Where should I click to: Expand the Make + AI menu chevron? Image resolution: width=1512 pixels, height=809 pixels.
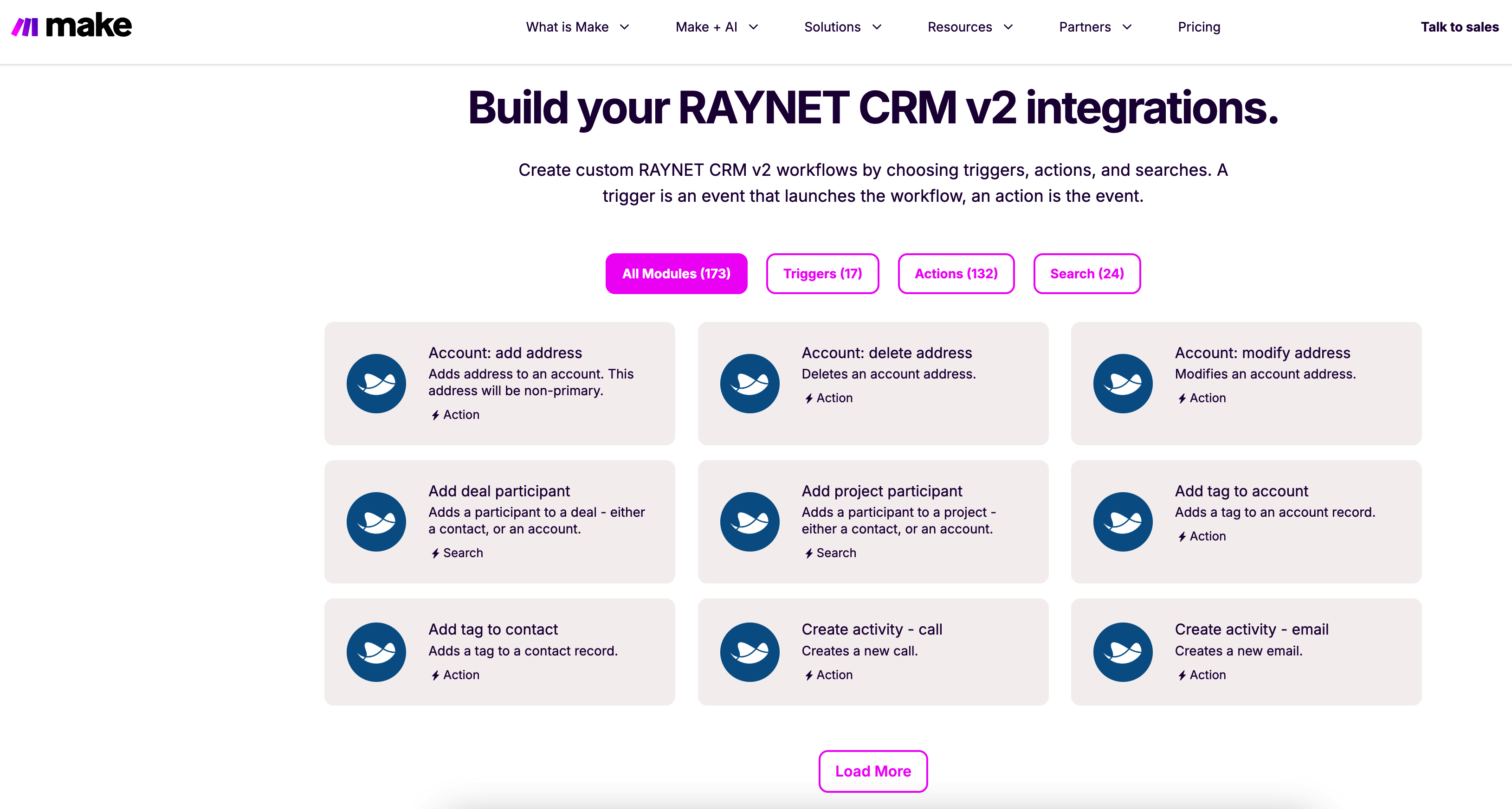[x=754, y=27]
